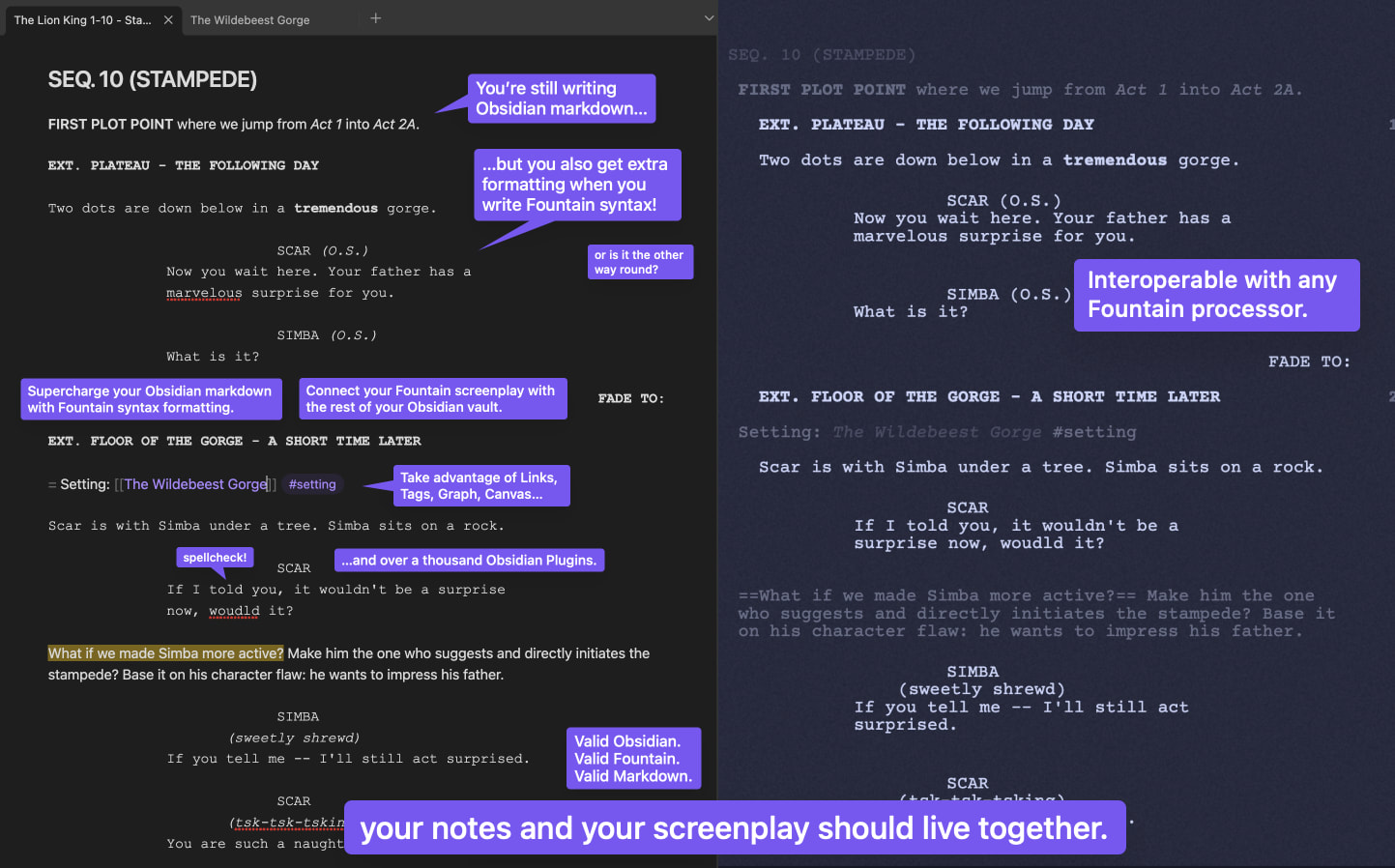Click the Valid Obsidian Valid Fountain callout

(x=633, y=758)
